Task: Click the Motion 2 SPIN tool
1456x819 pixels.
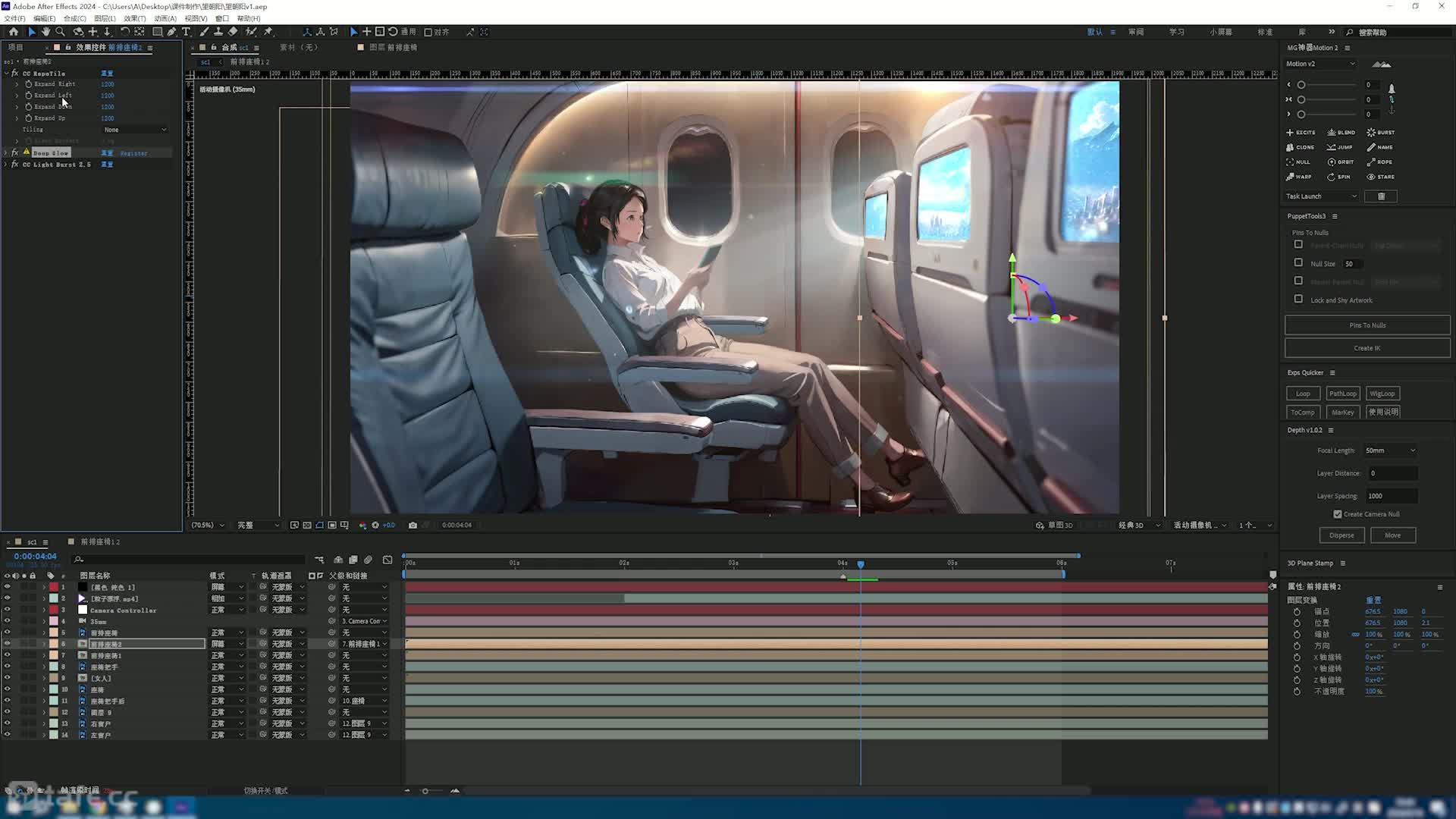Action: pyautogui.click(x=1338, y=177)
